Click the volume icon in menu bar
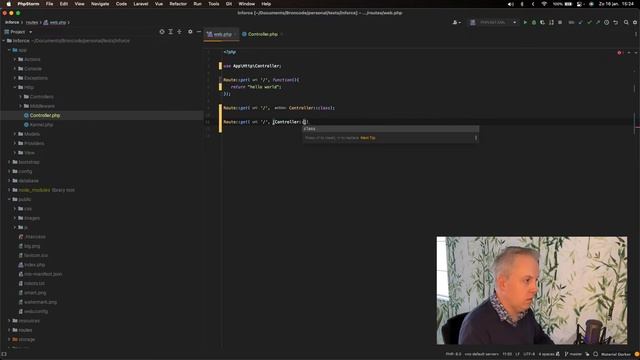This screenshot has height=360, width=640. coord(511,4)
